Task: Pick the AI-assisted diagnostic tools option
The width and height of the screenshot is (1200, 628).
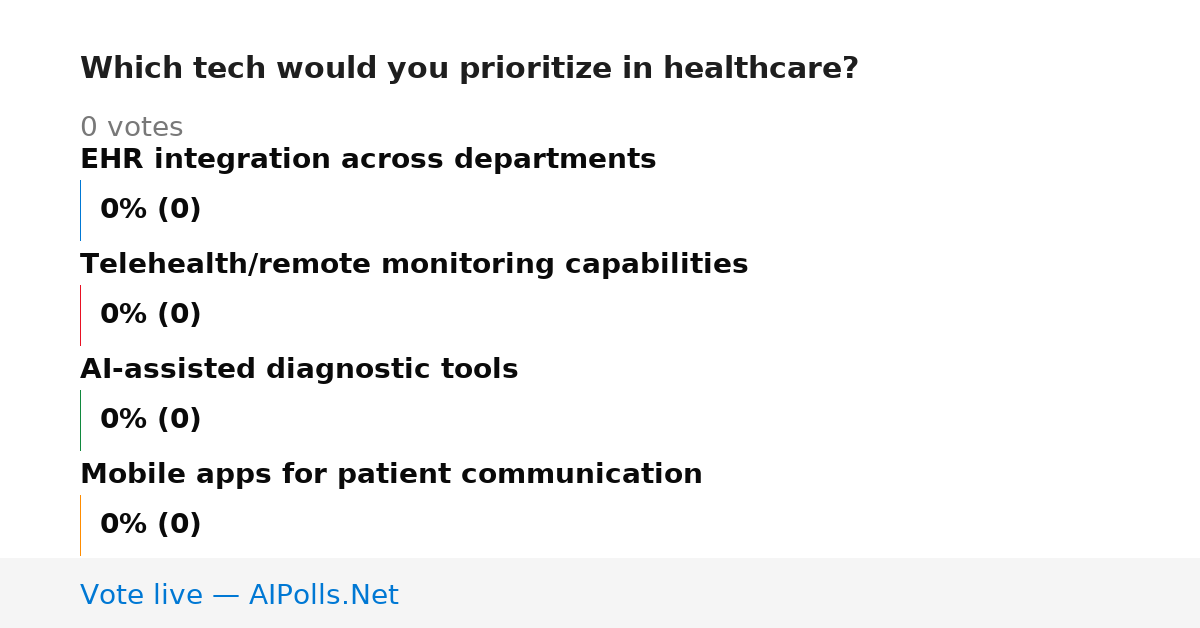Action: (x=299, y=370)
